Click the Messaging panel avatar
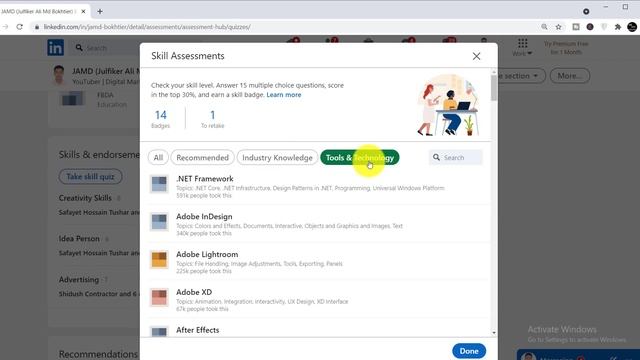Image resolution: width=640 pixels, height=360 pixels. coord(528,357)
